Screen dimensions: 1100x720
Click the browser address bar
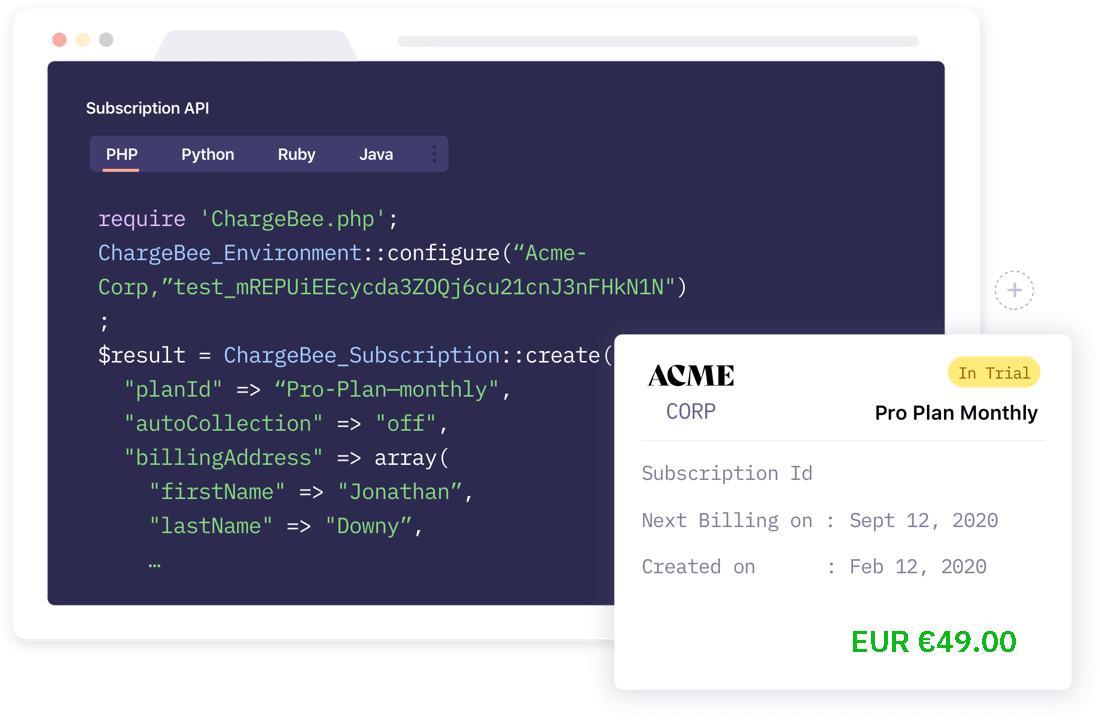(658, 41)
